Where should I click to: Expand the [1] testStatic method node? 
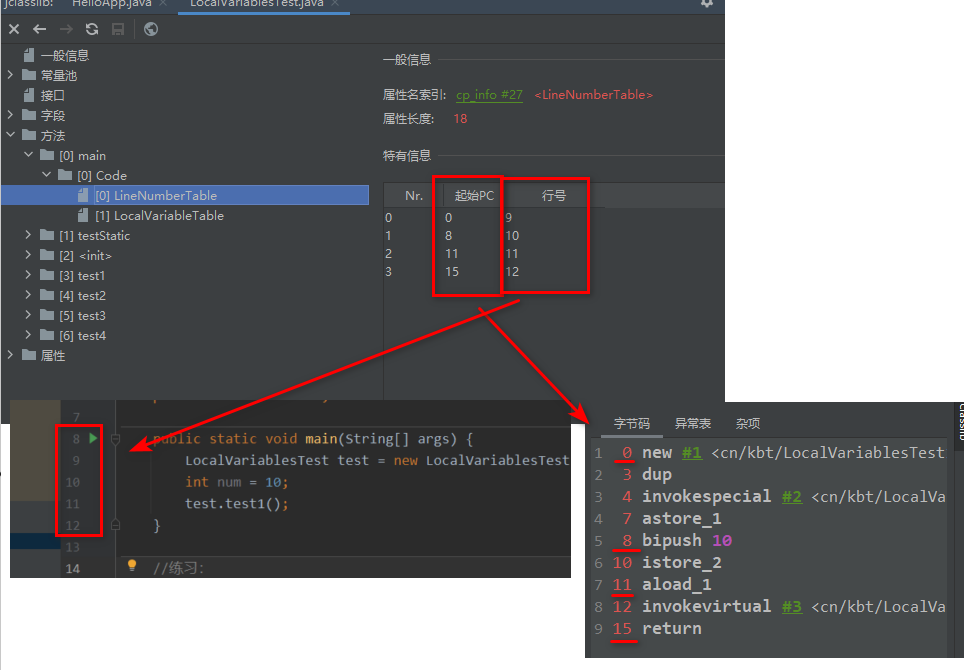28,235
